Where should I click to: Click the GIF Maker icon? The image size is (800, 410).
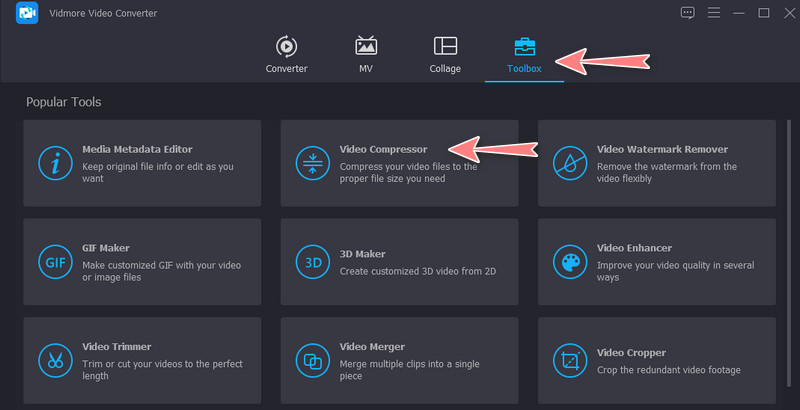54,262
